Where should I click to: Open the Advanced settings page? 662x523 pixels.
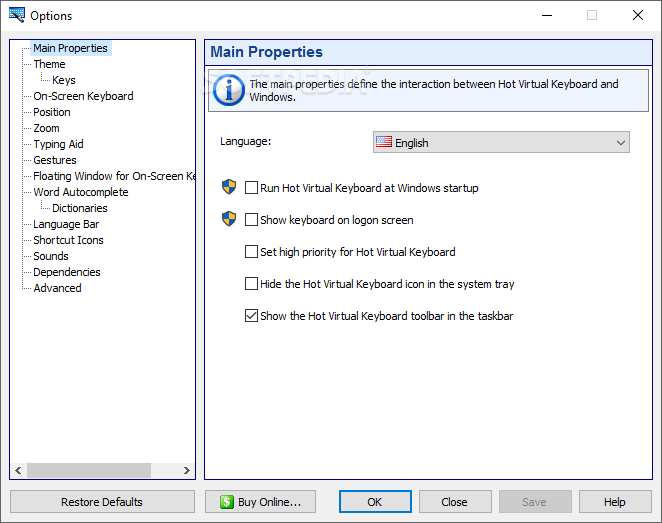point(57,288)
